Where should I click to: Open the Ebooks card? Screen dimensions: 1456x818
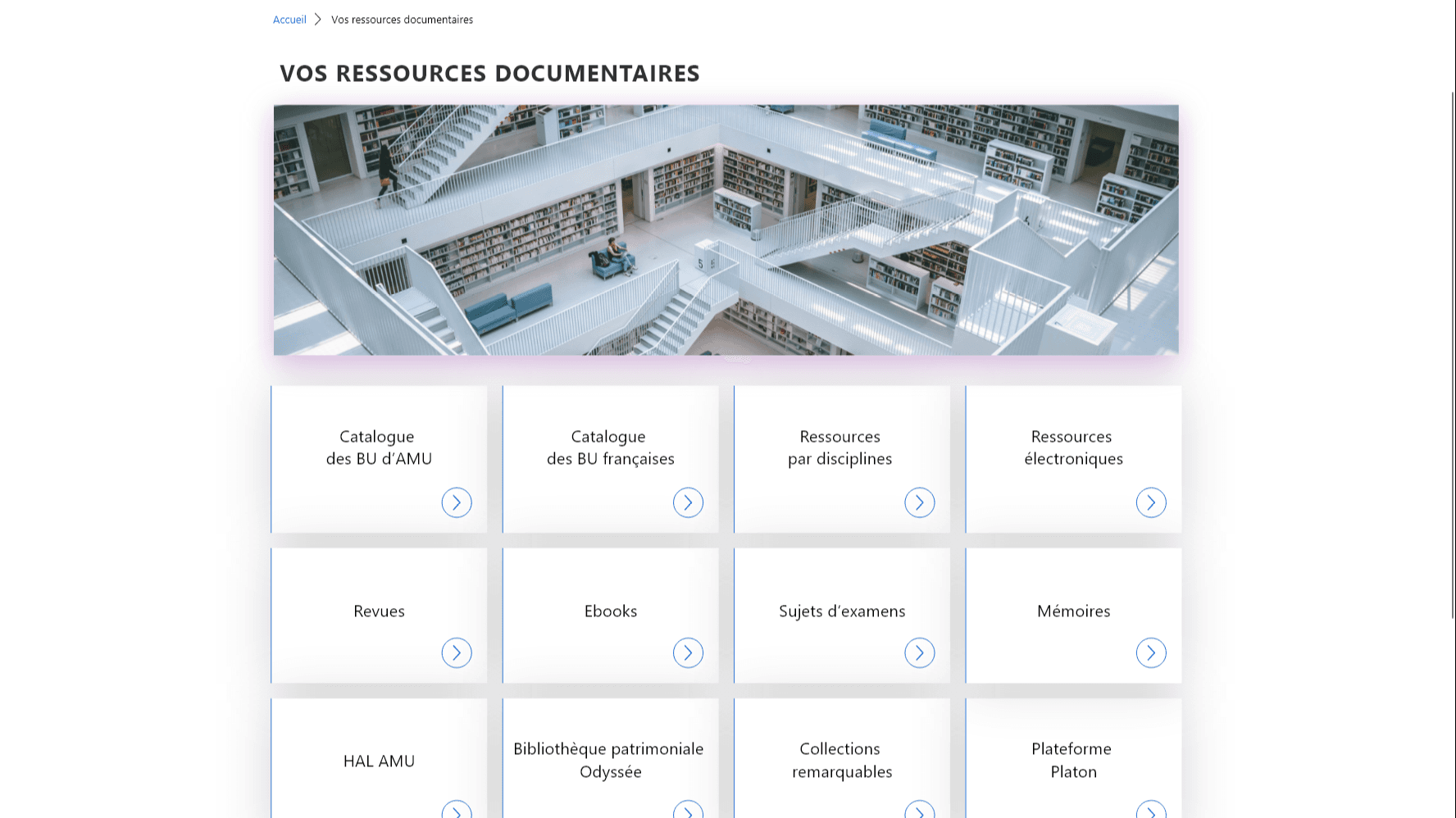(x=611, y=616)
